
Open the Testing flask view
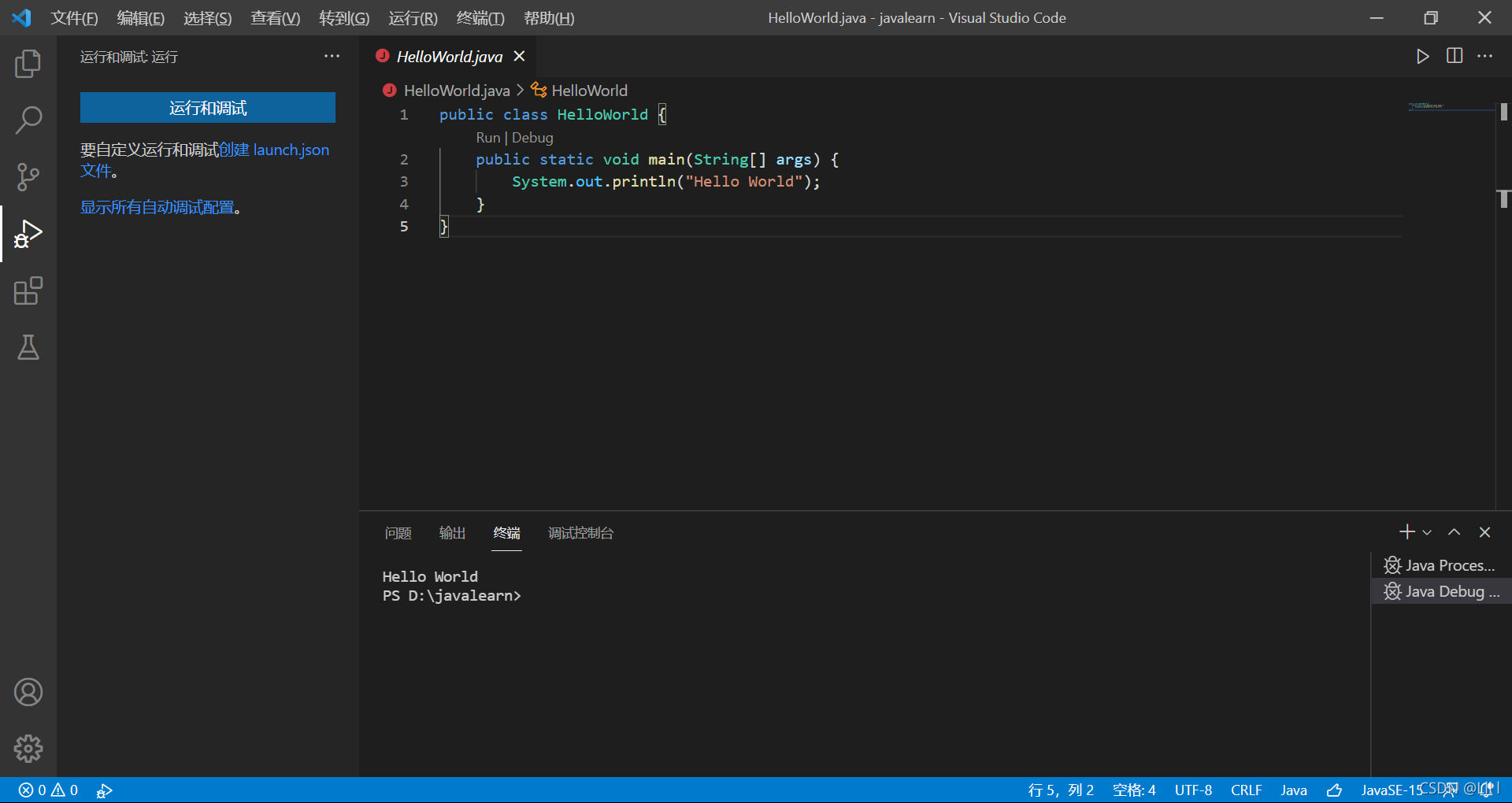[x=28, y=347]
